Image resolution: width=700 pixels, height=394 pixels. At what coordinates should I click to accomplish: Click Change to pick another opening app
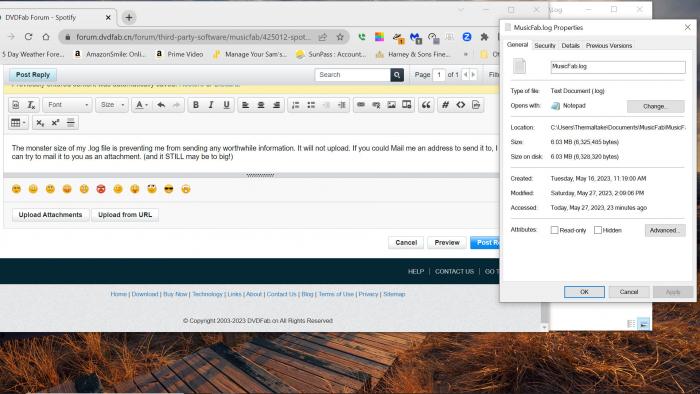point(655,106)
